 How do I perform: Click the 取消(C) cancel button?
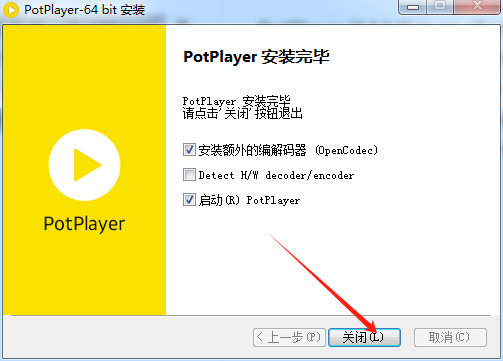[x=450, y=337]
